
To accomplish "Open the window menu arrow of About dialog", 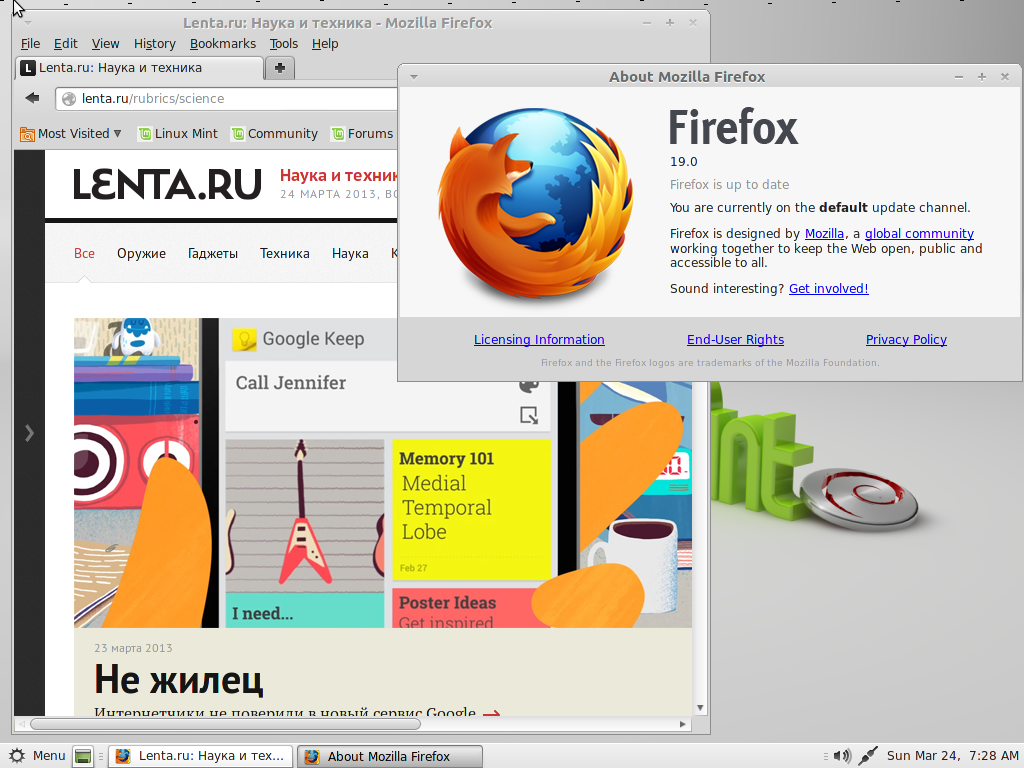I will click(x=413, y=77).
